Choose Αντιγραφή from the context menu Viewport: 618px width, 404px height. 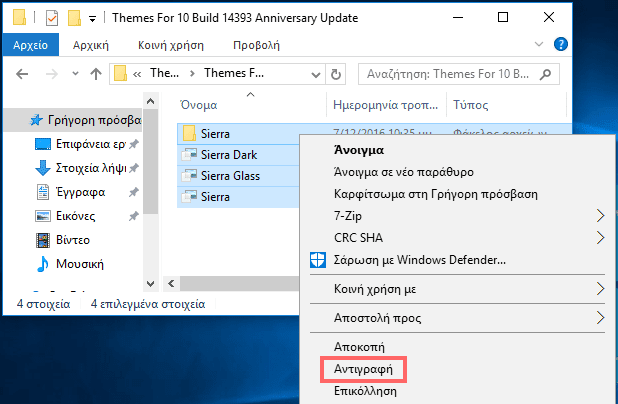[363, 369]
